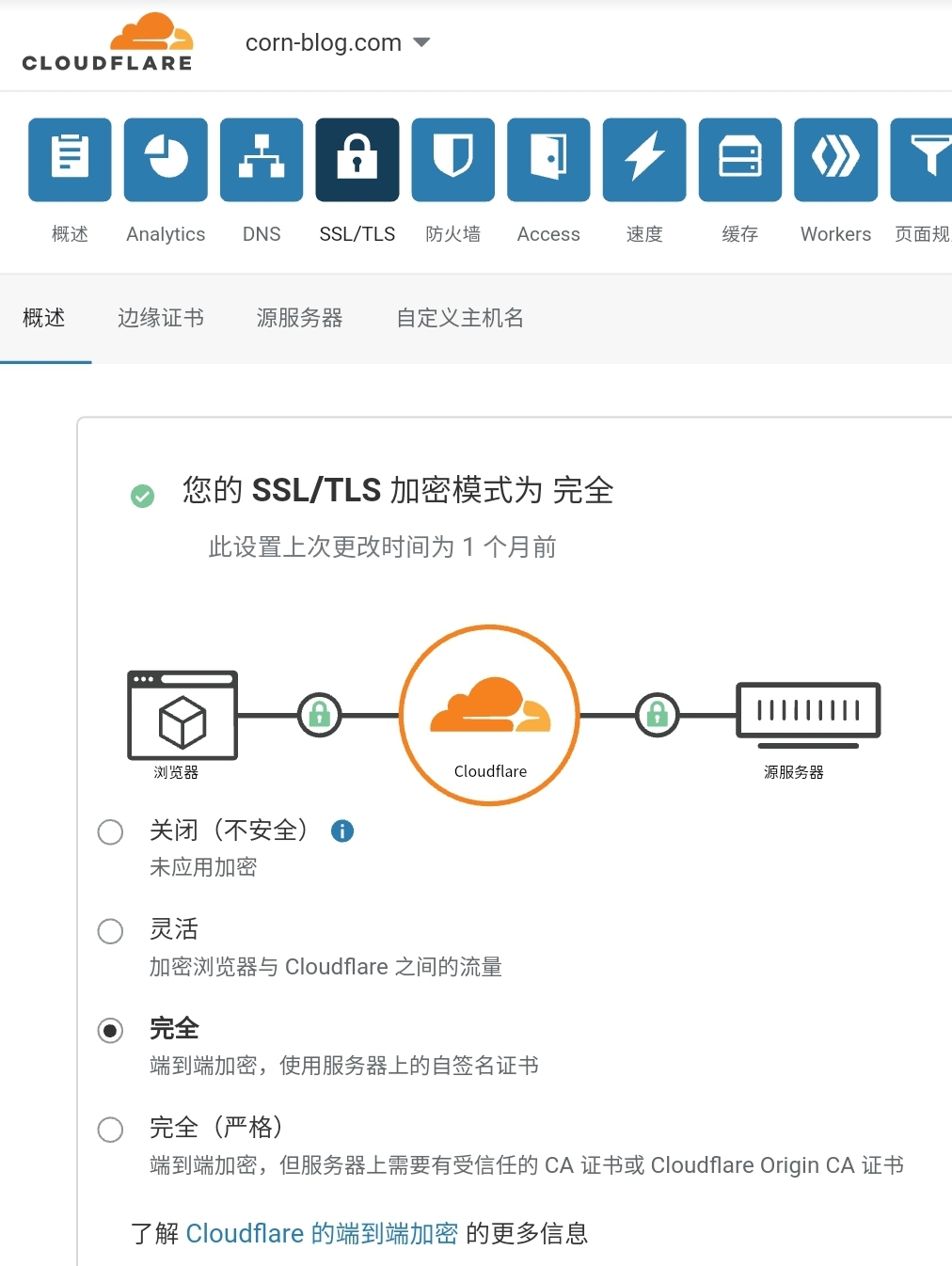Switch to the 边缘证书 tab
The height and width of the screenshot is (1266, 952).
click(x=161, y=318)
